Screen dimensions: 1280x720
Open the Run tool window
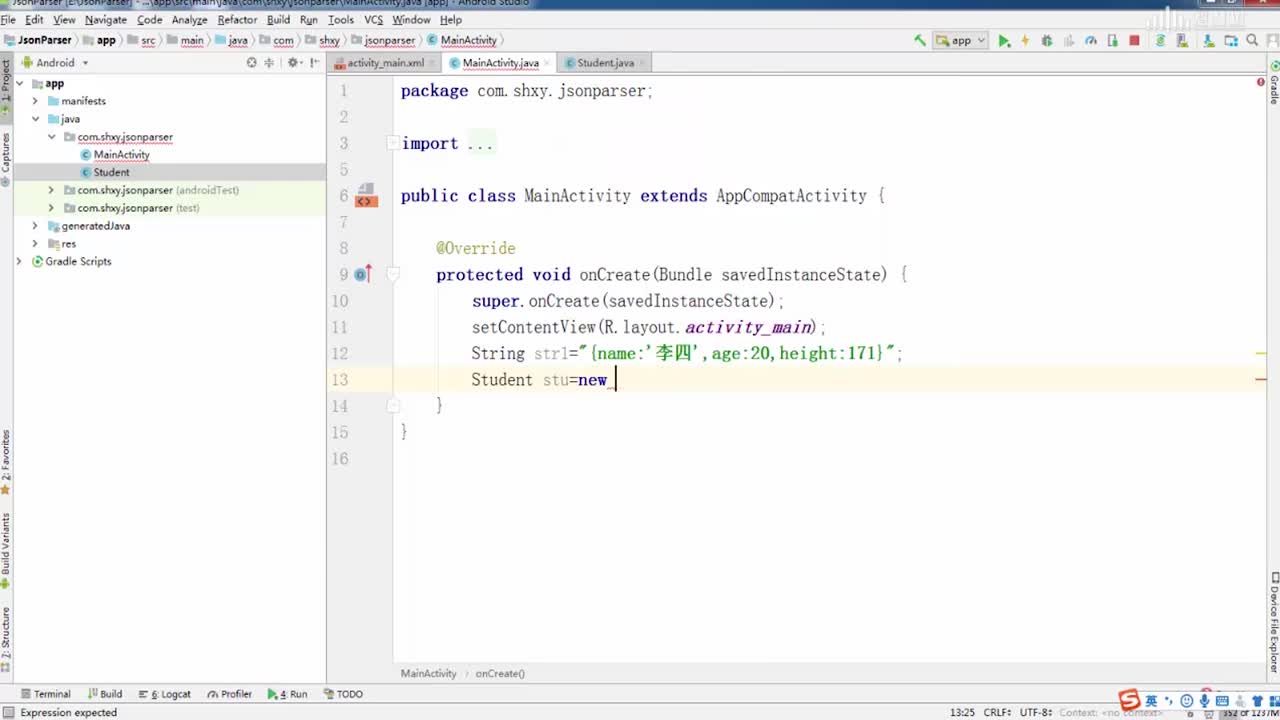(x=288, y=694)
